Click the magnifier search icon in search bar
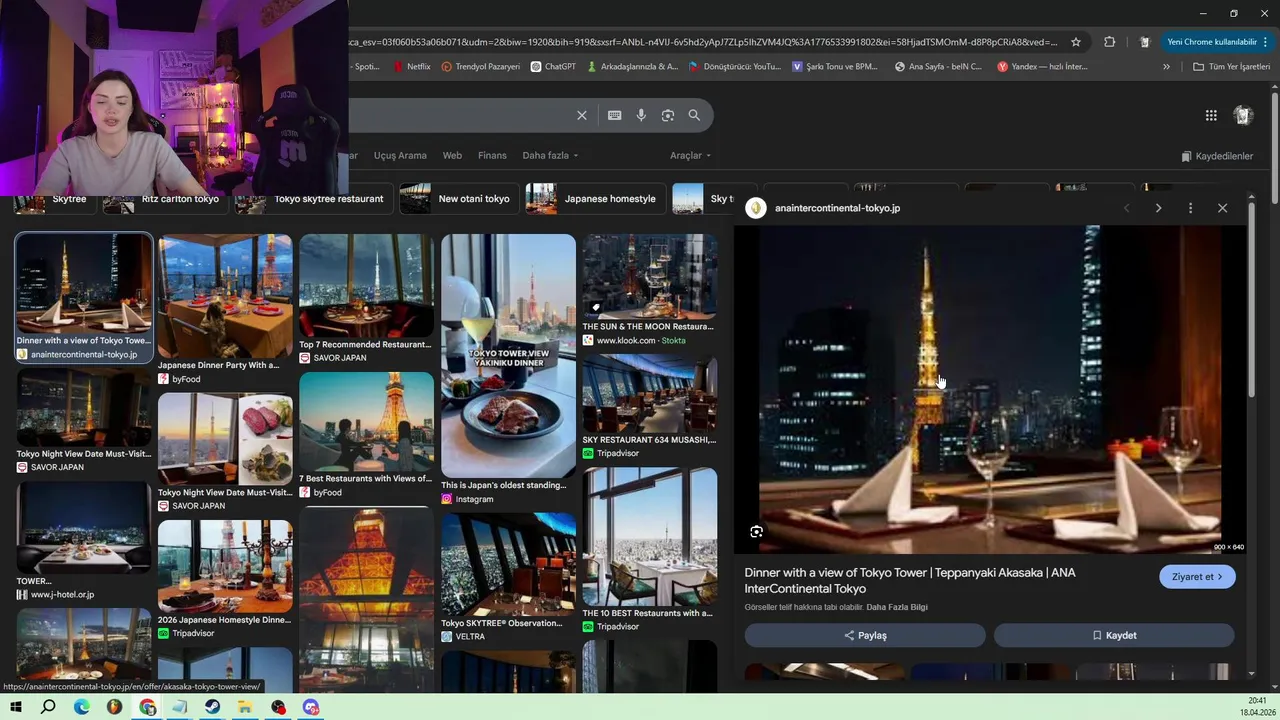 tap(694, 115)
